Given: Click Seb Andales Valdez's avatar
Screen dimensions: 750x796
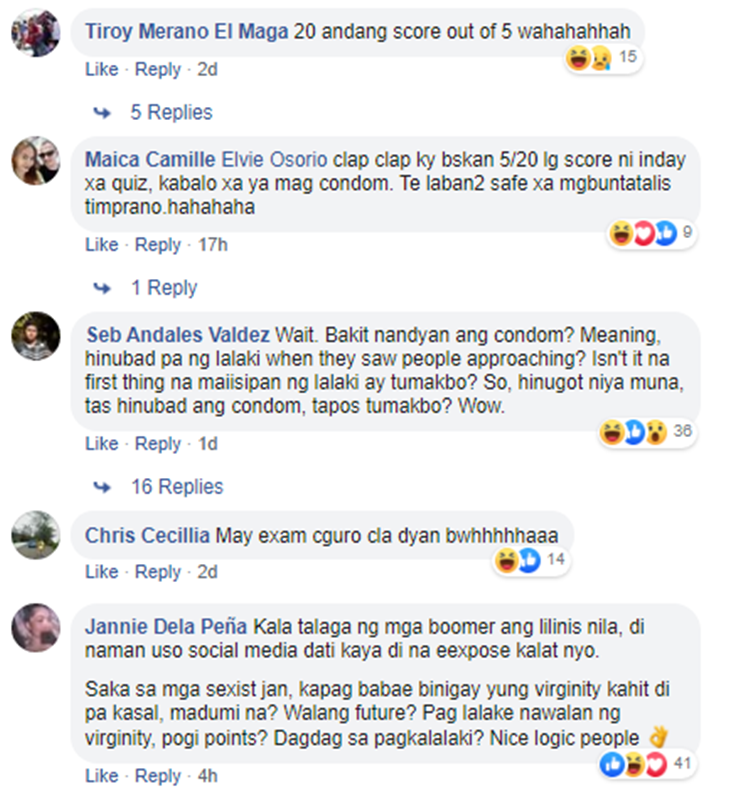Looking at the screenshot, I should (x=36, y=336).
